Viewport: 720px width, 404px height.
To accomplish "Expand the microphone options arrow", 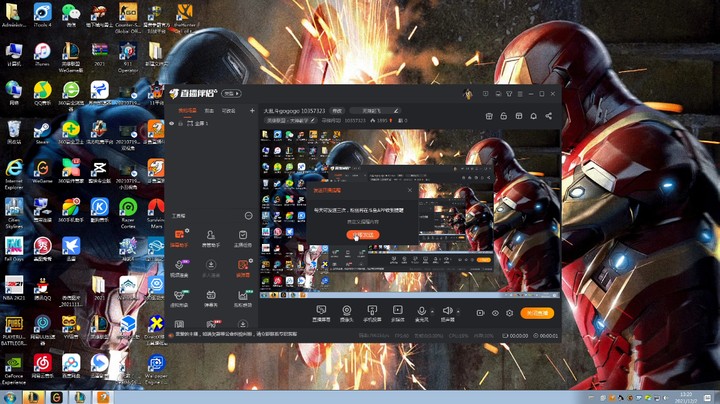I will 432,312.
